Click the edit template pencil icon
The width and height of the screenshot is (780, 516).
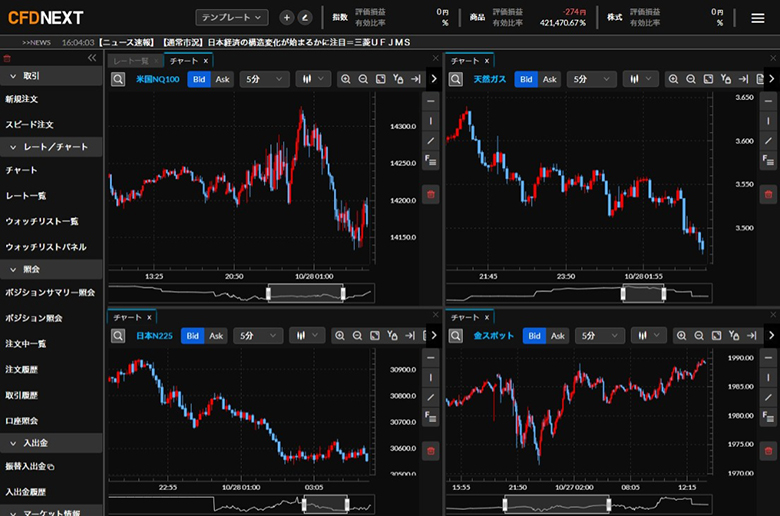[305, 17]
